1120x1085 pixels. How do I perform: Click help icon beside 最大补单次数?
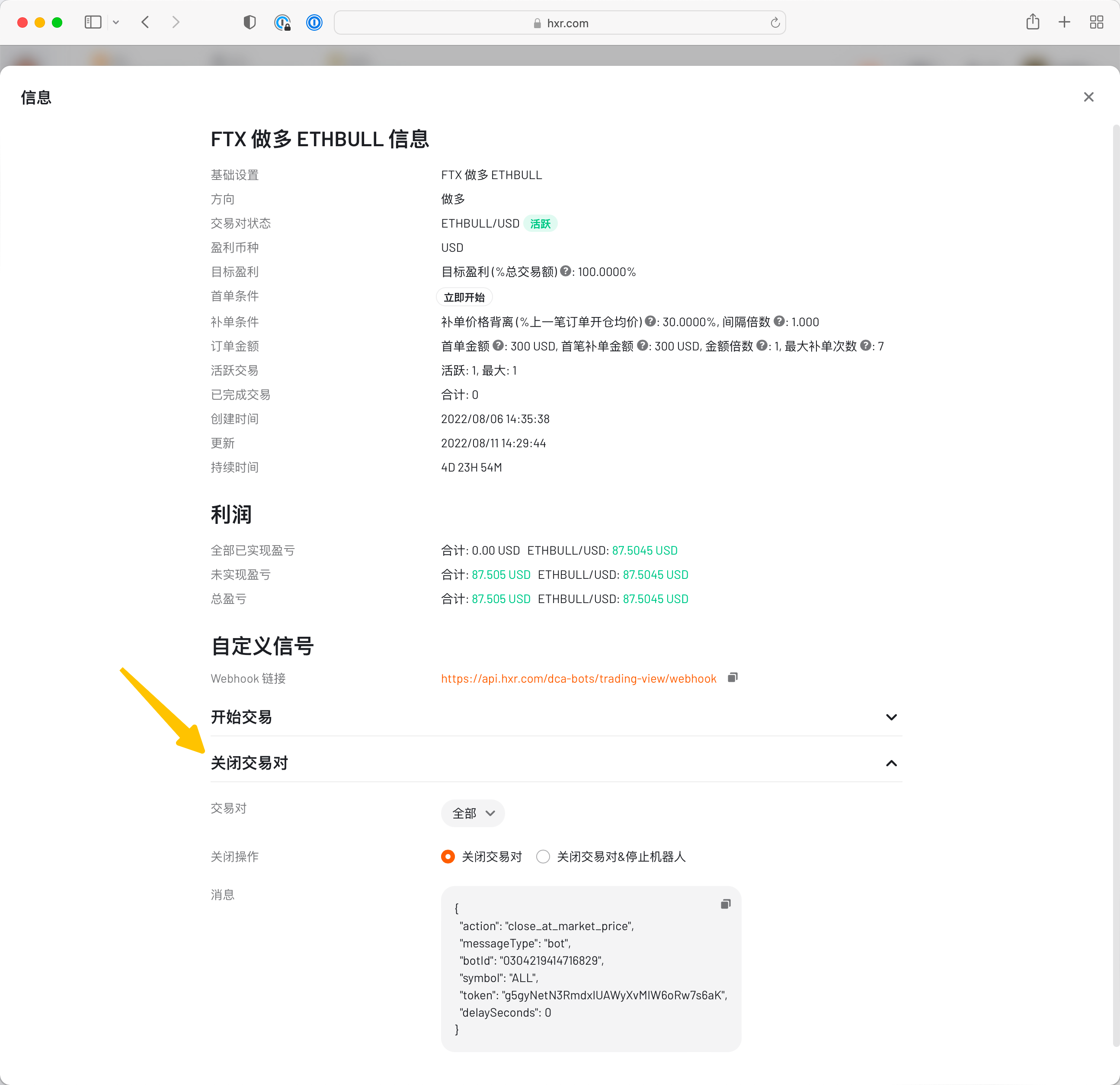(866, 345)
